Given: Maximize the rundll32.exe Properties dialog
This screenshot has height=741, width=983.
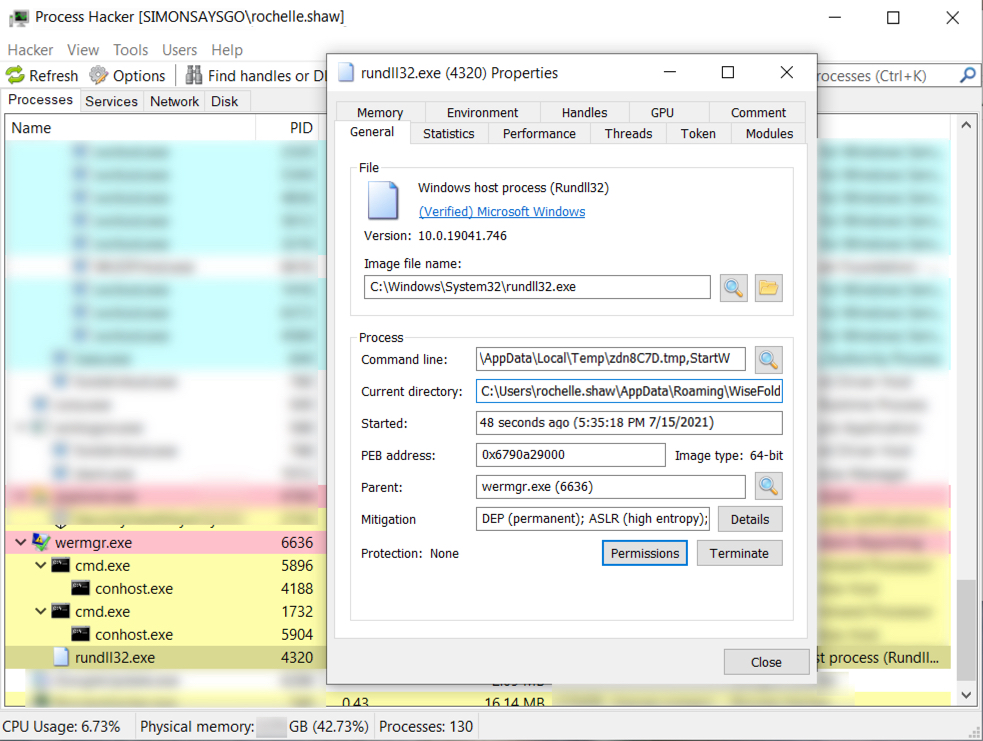Looking at the screenshot, I should point(728,73).
